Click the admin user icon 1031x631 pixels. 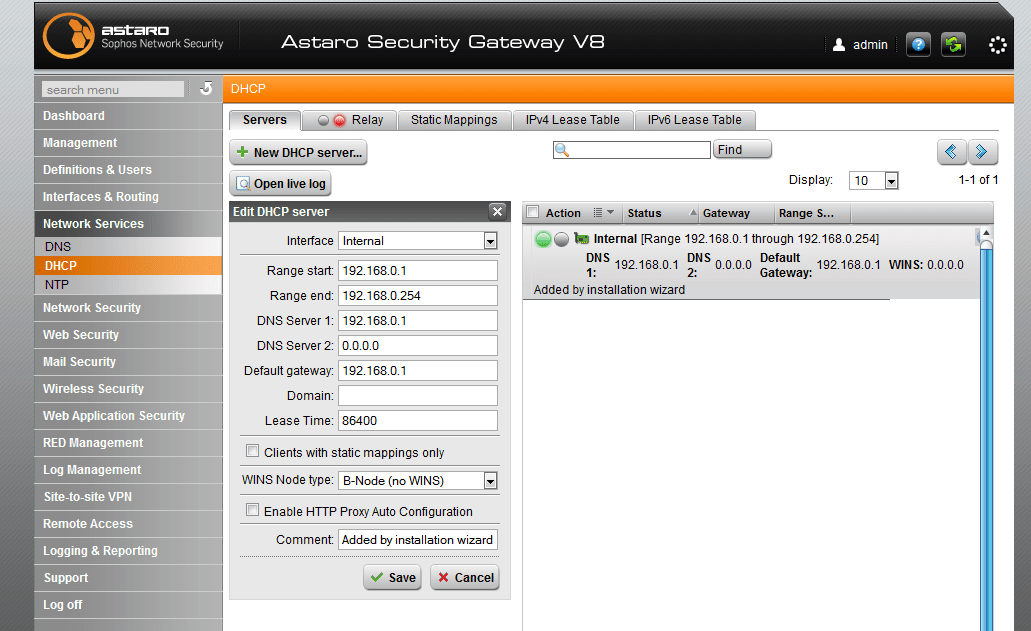[838, 45]
